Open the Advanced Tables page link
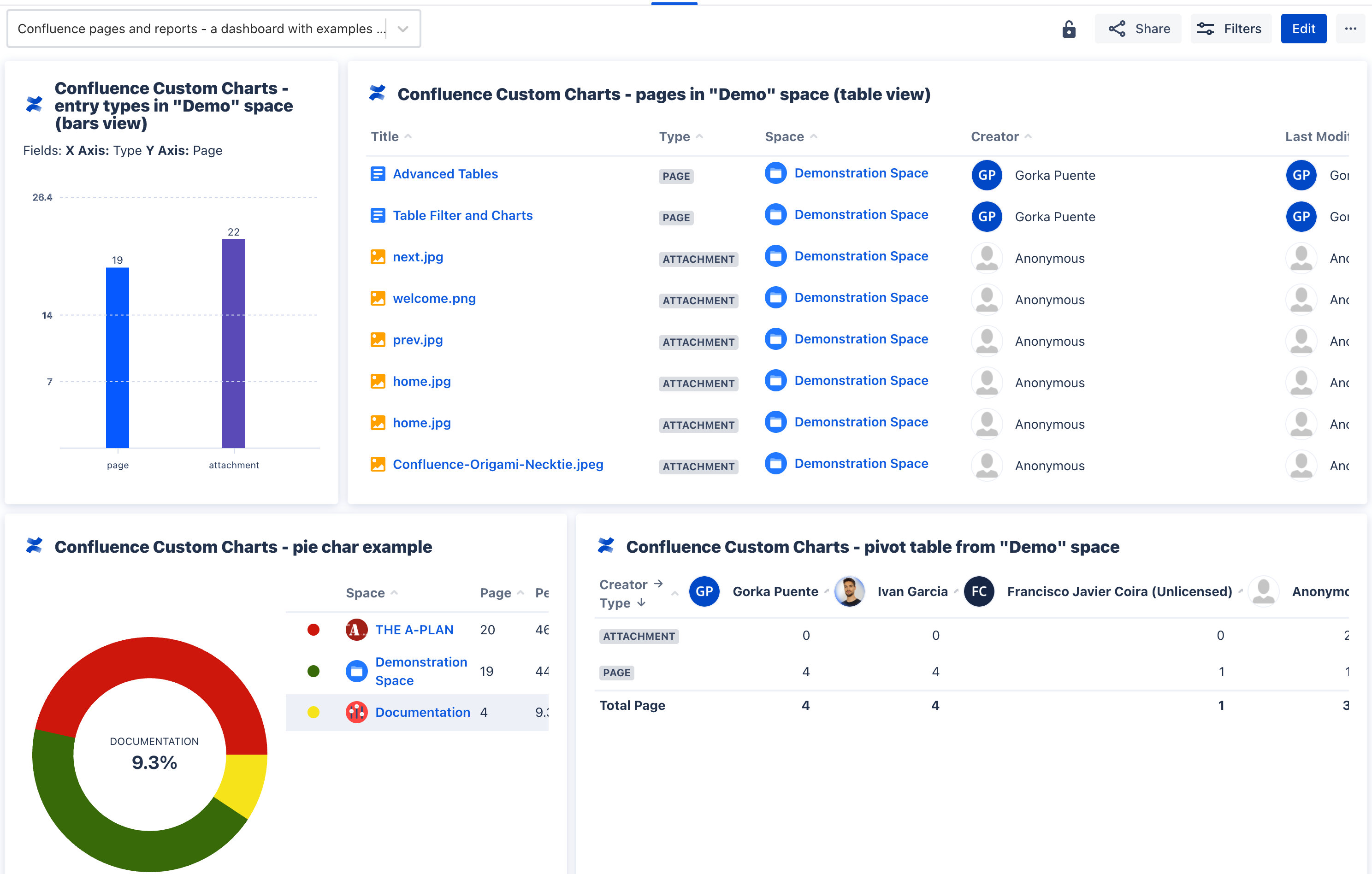The image size is (1372, 874). click(445, 174)
